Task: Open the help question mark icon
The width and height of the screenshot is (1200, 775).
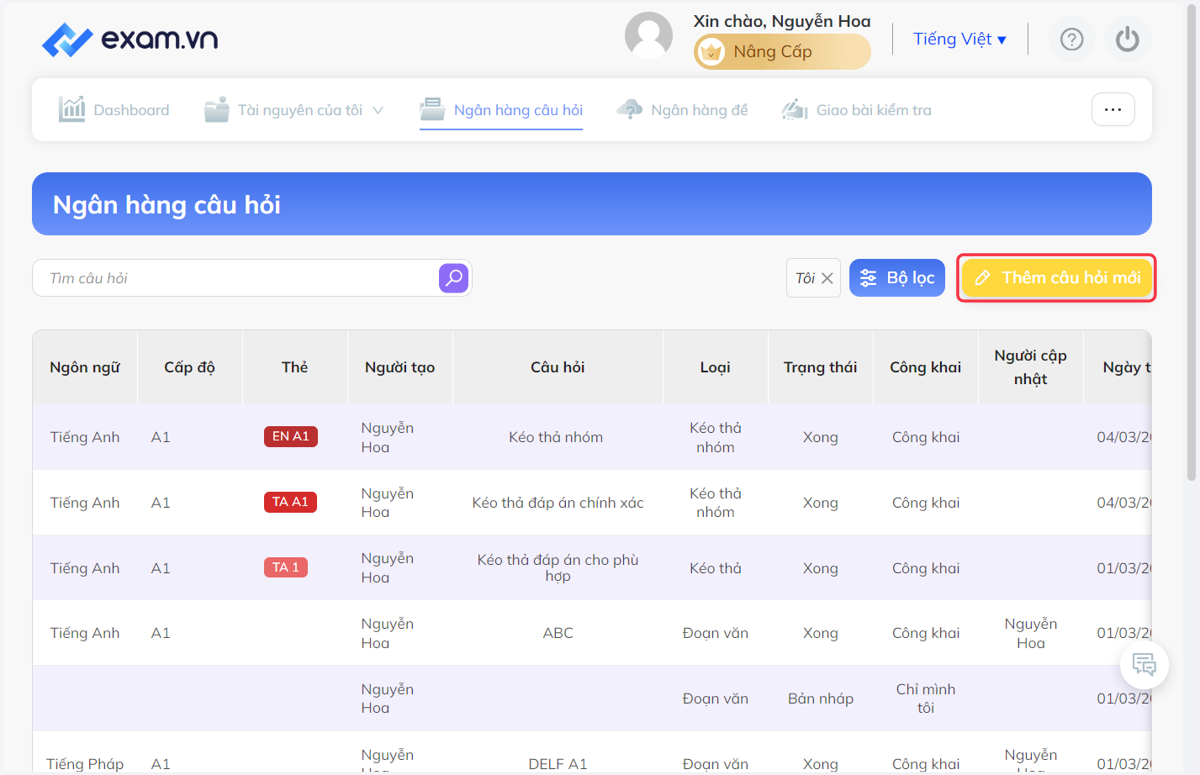Action: [x=1072, y=39]
